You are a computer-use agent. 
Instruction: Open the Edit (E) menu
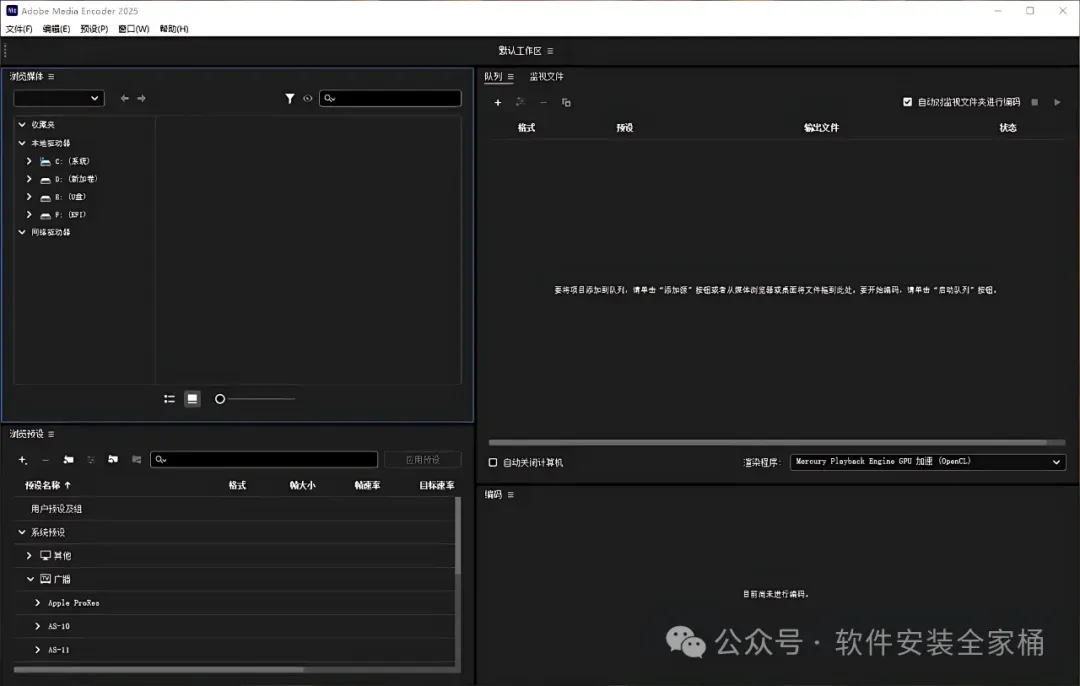point(56,29)
